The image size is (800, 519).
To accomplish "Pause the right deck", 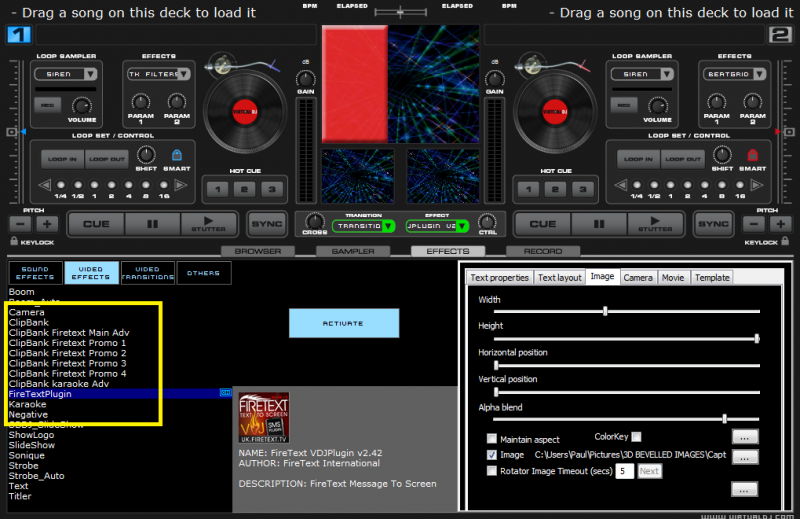I will (599, 224).
